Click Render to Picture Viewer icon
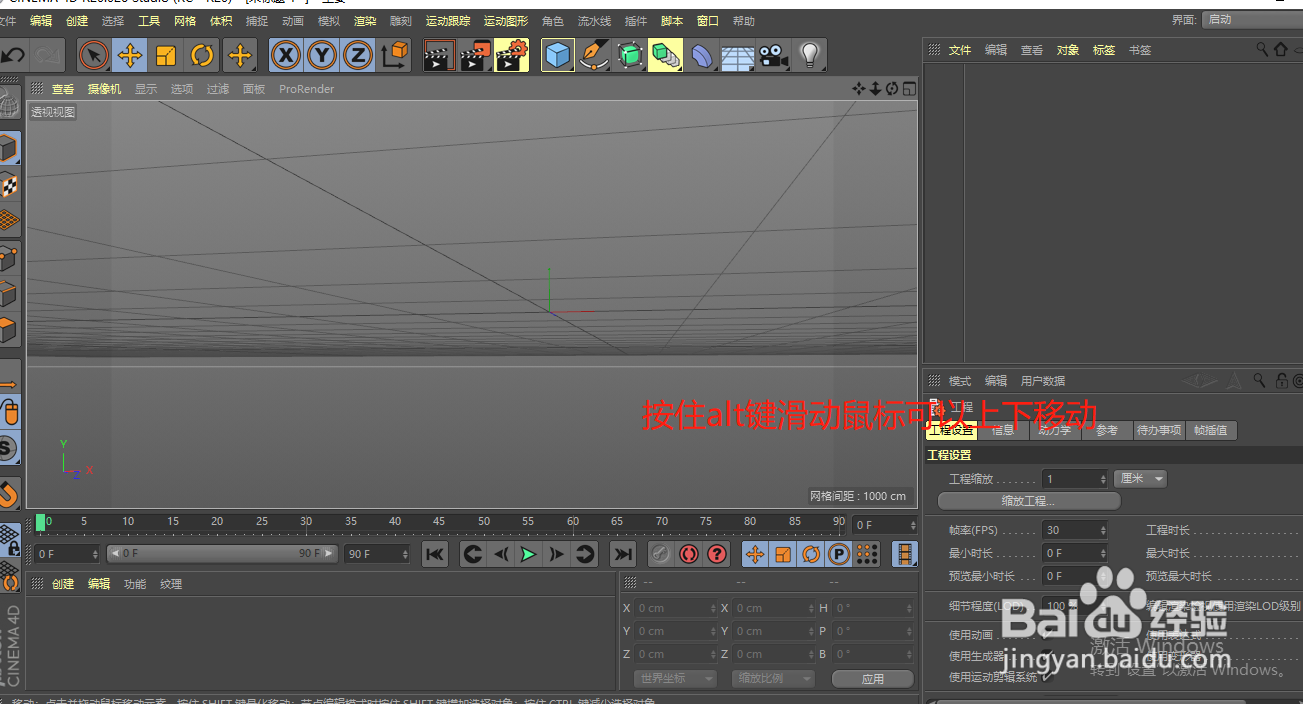Image resolution: width=1303 pixels, height=704 pixels. (475, 55)
